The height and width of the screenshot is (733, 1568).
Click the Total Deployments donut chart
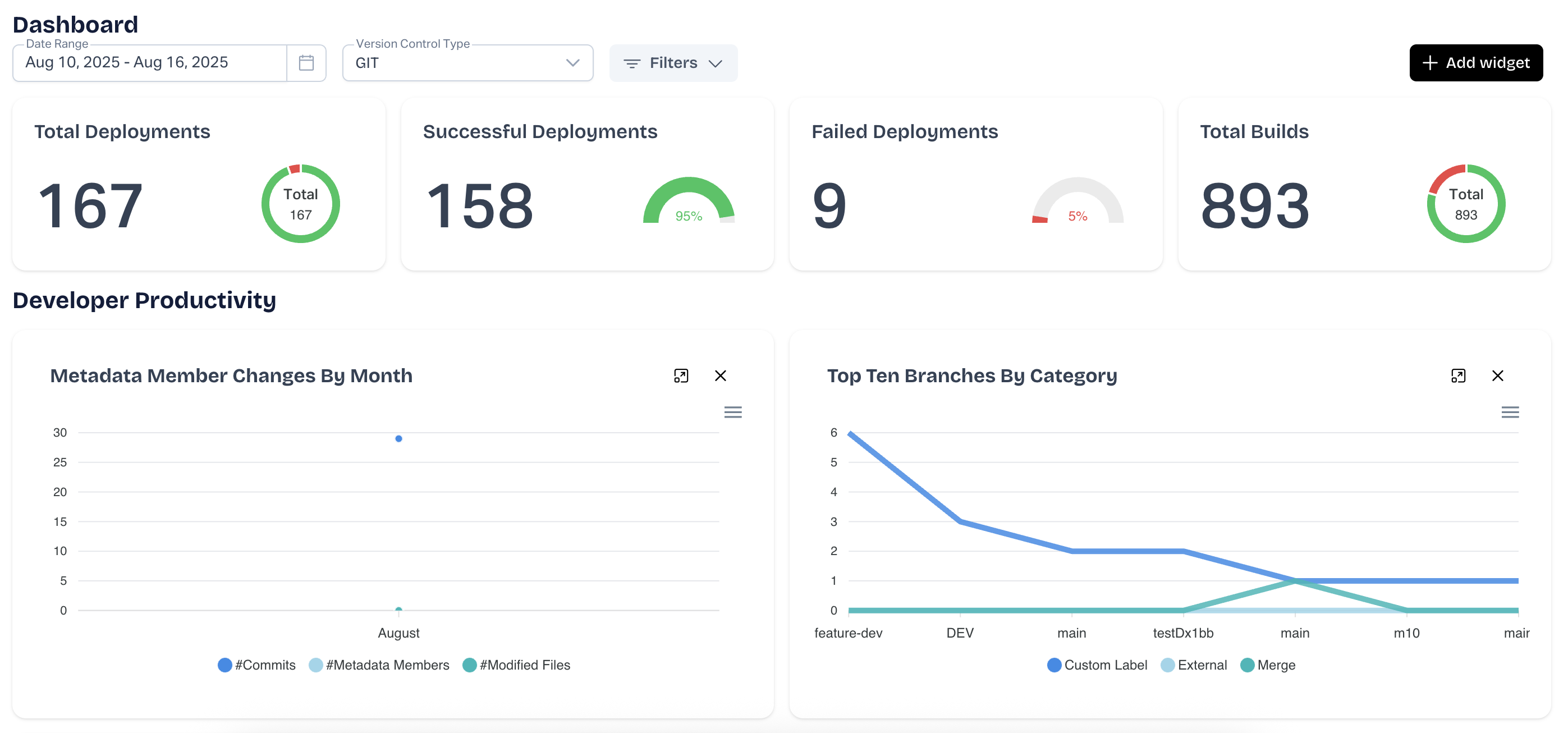click(300, 203)
